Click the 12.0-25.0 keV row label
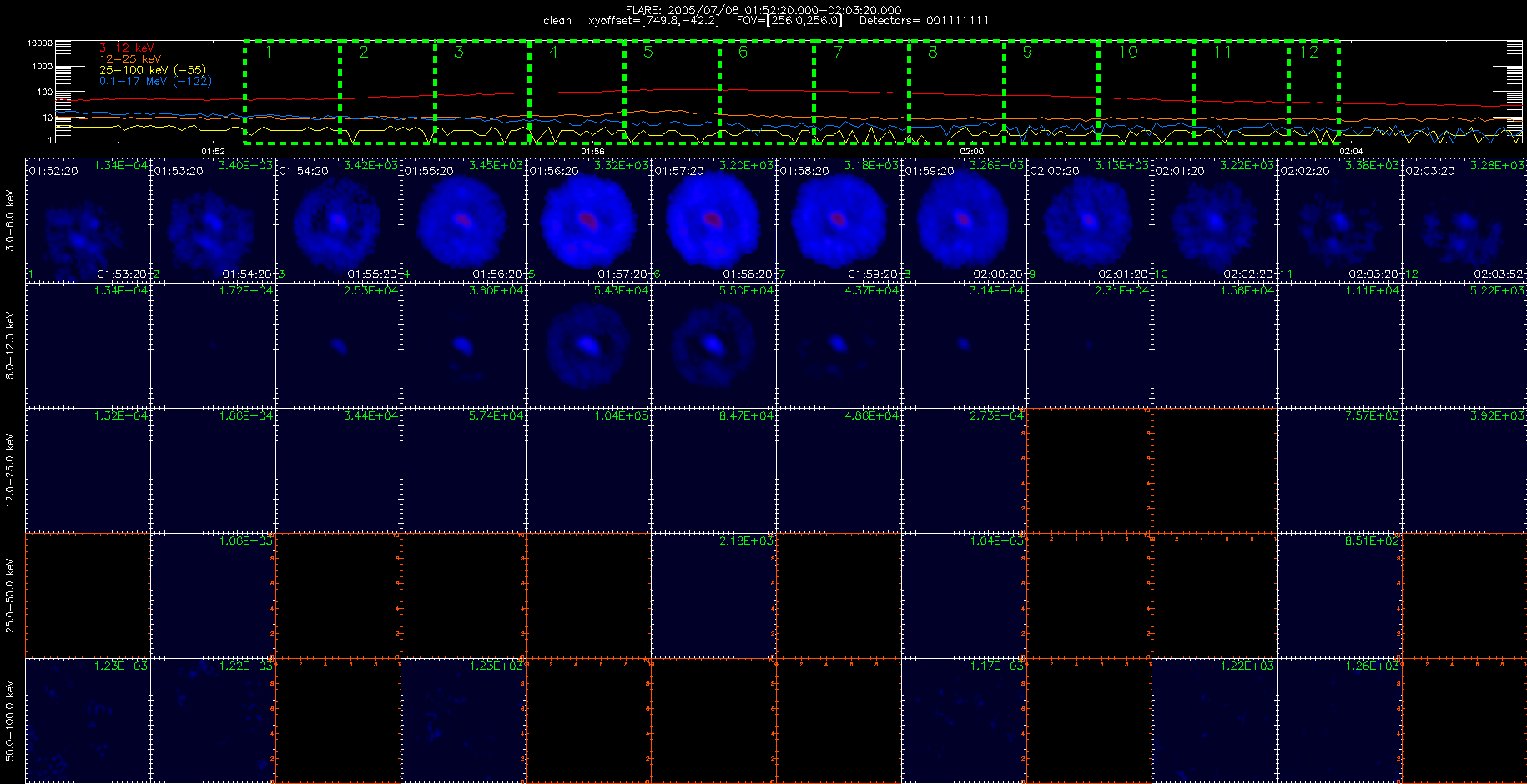Screen dimensions: 1527x784 coord(10,470)
